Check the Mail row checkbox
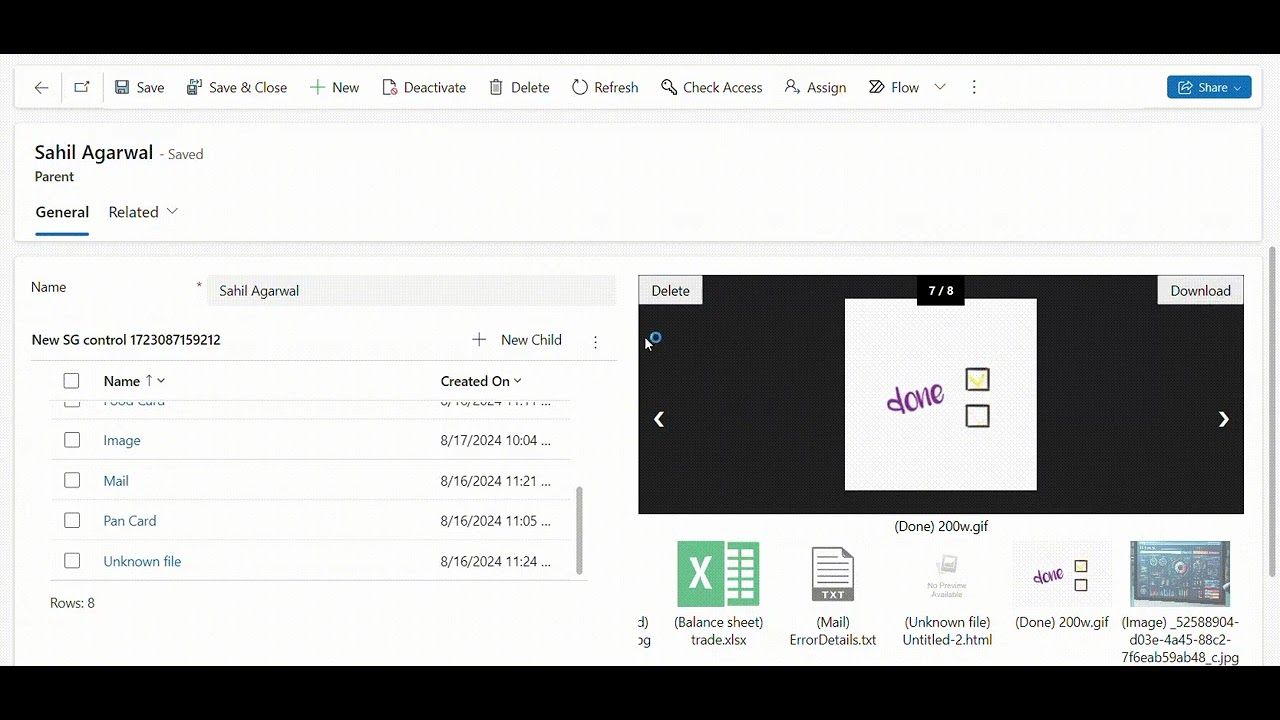Screen dimensions: 1280x720 [x=72, y=481]
